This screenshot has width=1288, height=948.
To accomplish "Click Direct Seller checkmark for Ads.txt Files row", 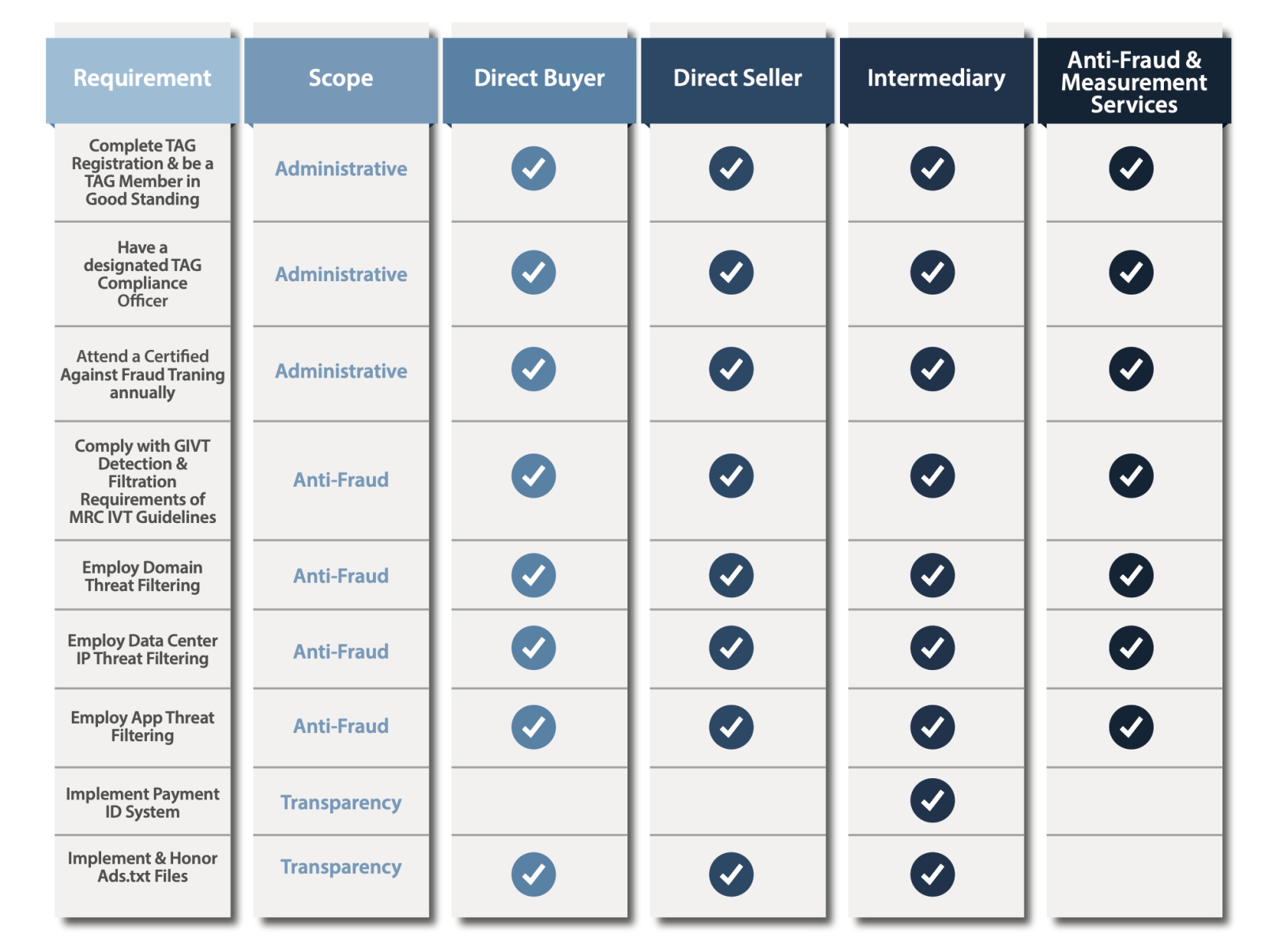I will (731, 875).
